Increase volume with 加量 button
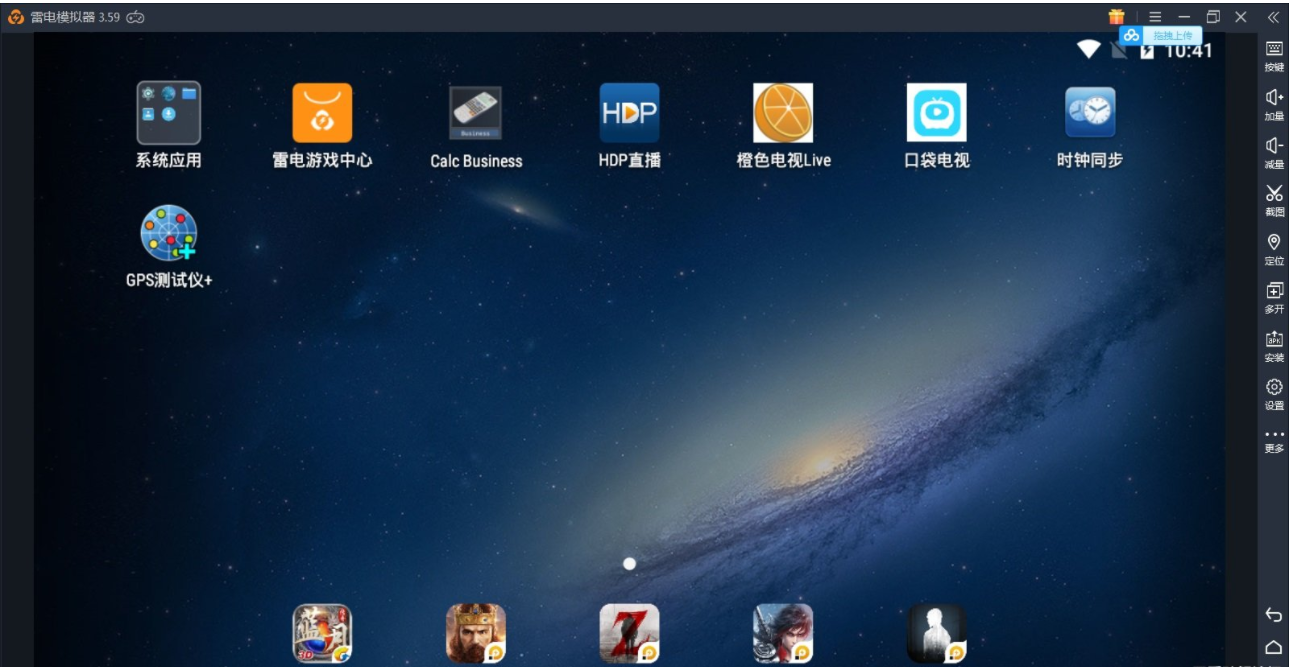 pos(1274,105)
